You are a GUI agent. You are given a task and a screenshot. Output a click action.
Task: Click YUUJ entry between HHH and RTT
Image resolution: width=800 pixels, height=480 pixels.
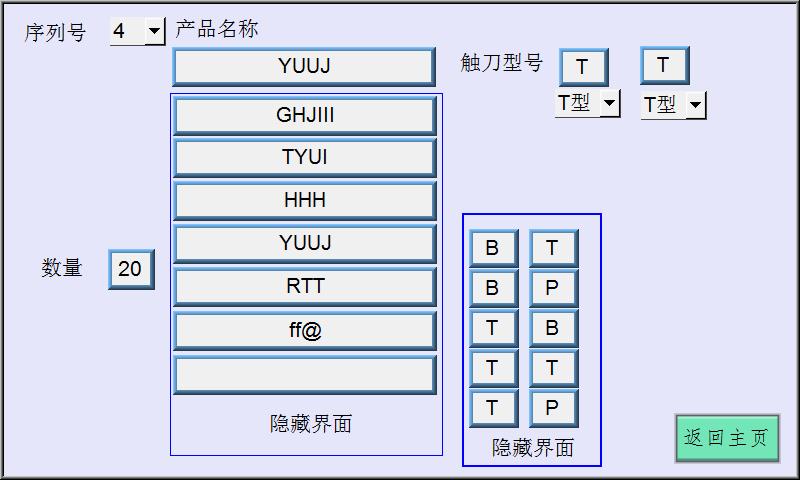point(305,243)
